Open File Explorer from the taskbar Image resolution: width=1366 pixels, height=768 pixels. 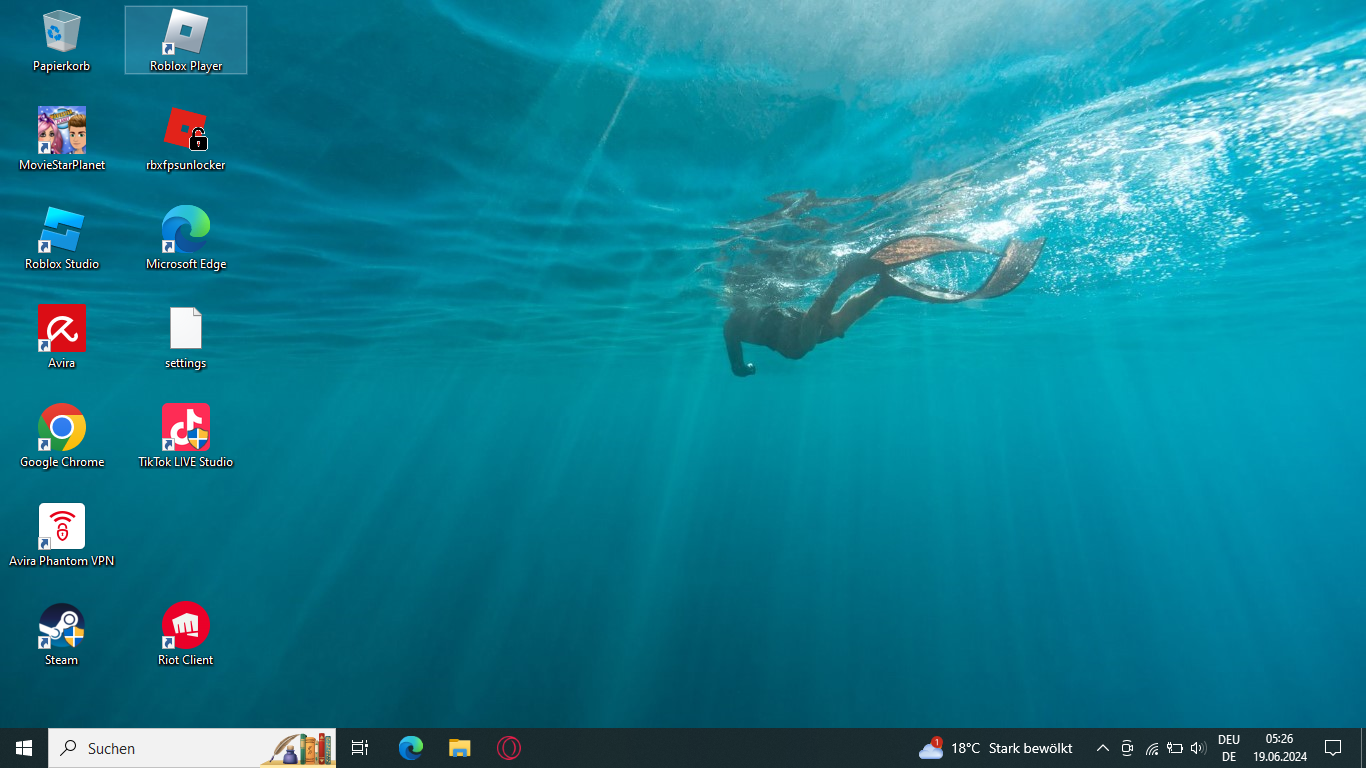pos(459,748)
